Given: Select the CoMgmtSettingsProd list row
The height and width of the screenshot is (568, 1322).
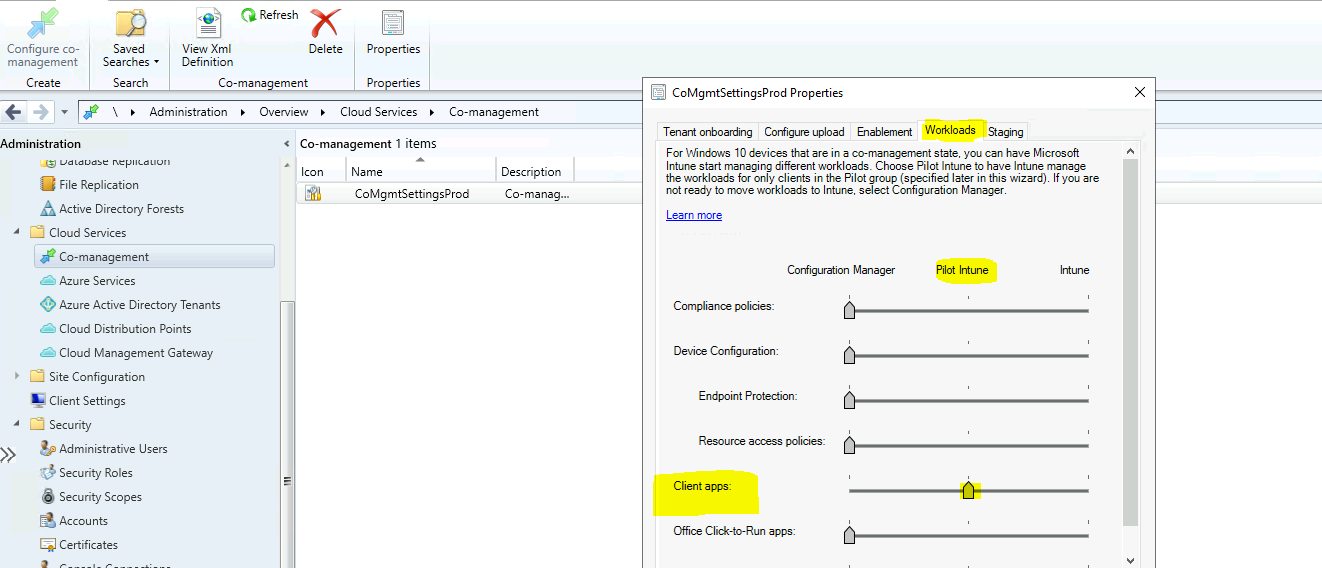Looking at the screenshot, I should point(468,194).
